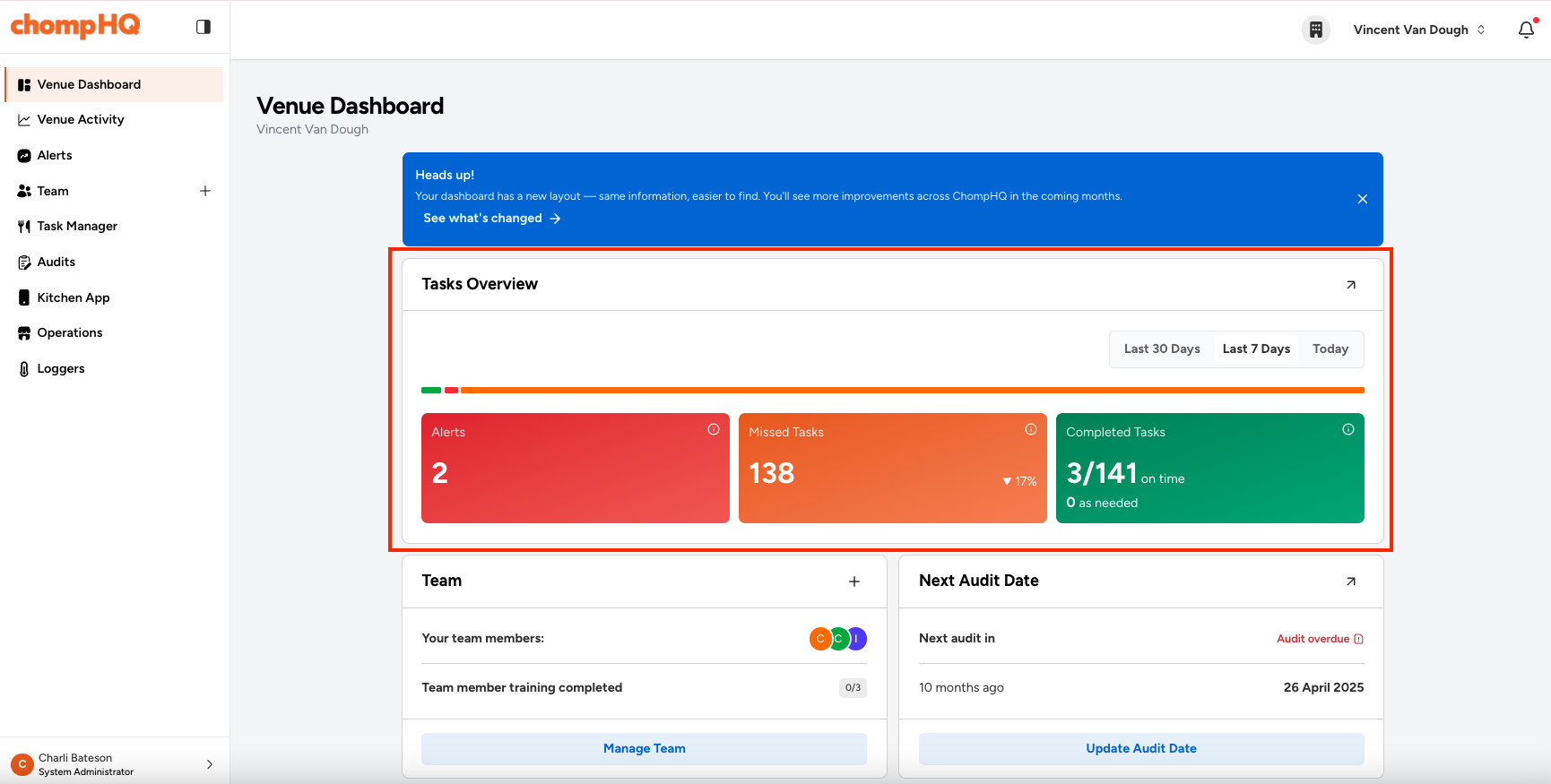Dismiss the Heads up banner
Image resolution: width=1551 pixels, height=784 pixels.
[1362, 199]
